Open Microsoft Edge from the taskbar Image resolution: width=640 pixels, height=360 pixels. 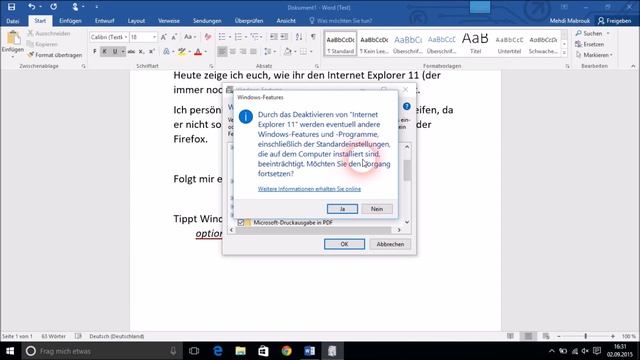click(218, 351)
